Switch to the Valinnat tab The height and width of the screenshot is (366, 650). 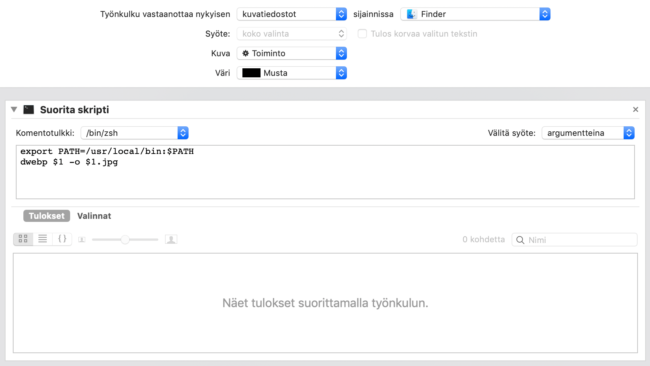point(94,216)
